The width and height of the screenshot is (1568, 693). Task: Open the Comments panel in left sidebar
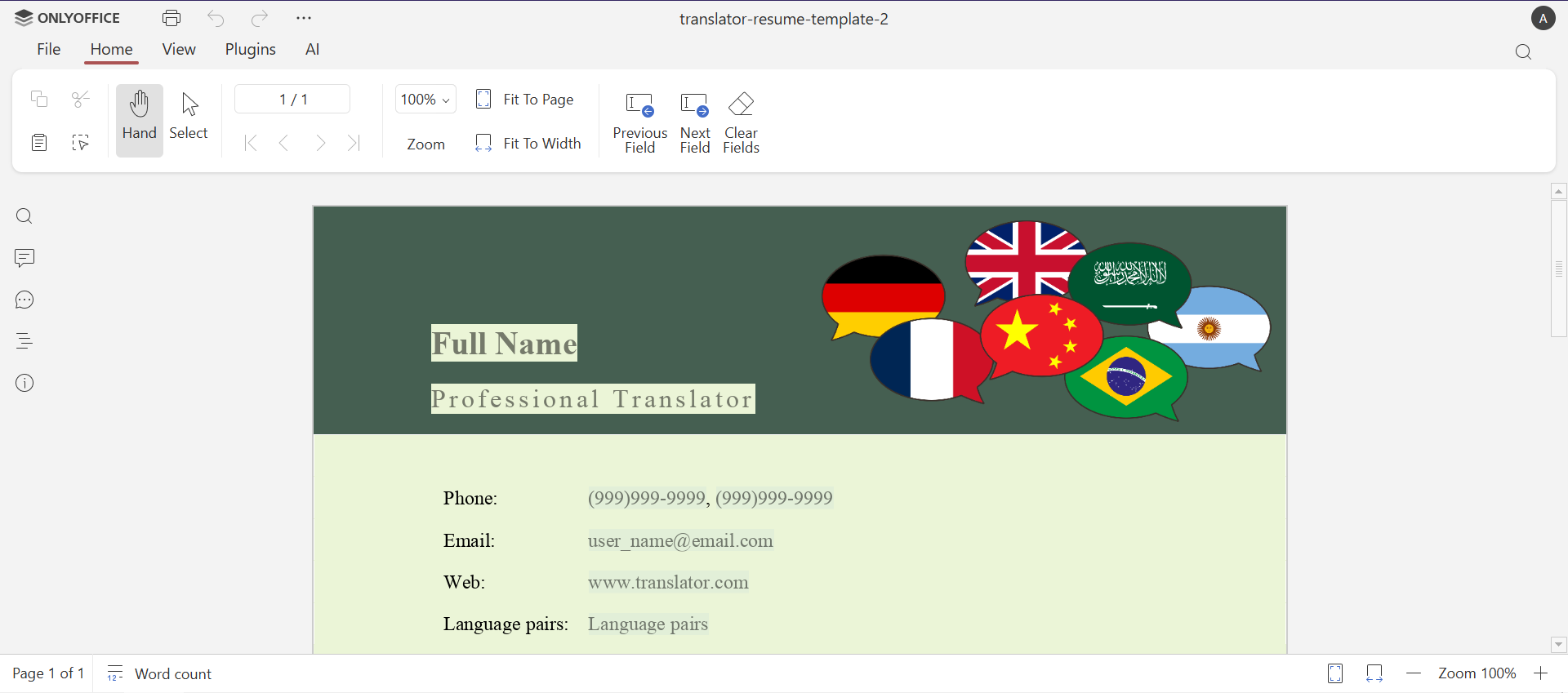24,259
